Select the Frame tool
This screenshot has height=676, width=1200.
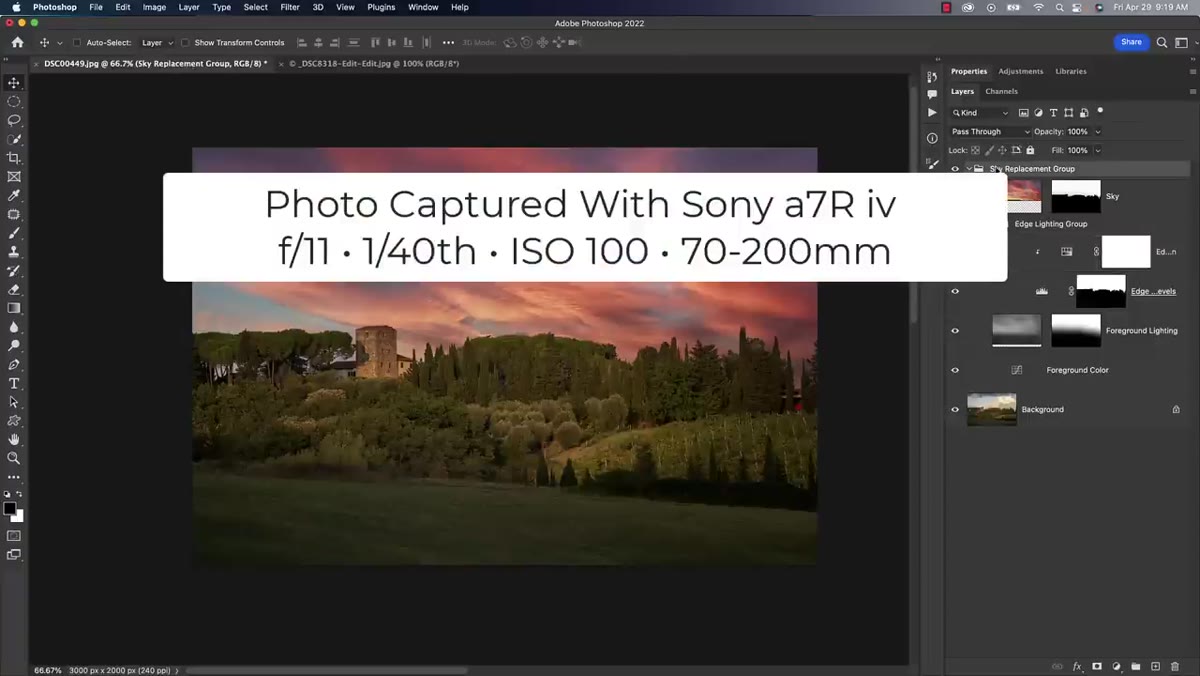(x=14, y=177)
